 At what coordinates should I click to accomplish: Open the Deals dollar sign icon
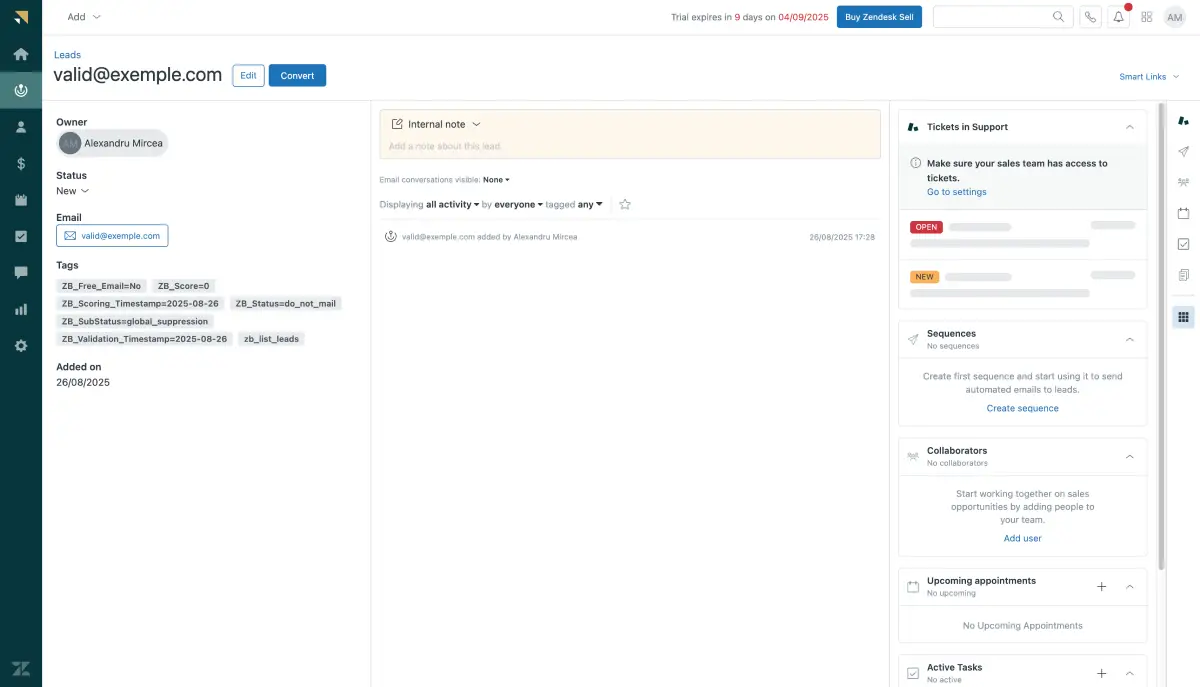(20, 162)
